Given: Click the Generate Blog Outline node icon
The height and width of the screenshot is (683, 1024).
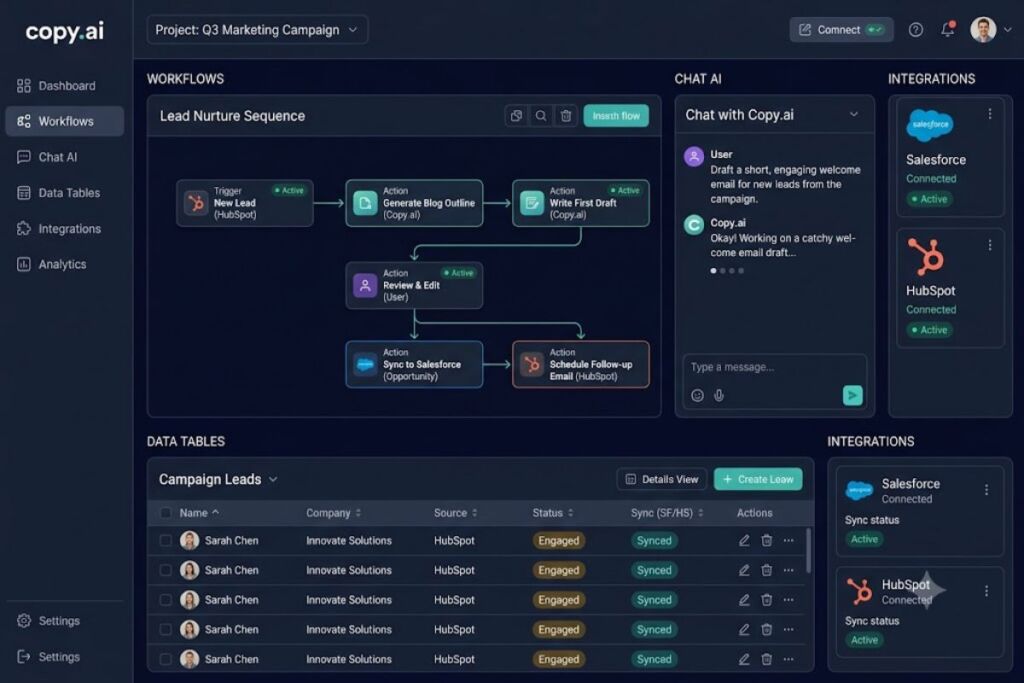Looking at the screenshot, I should tap(365, 203).
